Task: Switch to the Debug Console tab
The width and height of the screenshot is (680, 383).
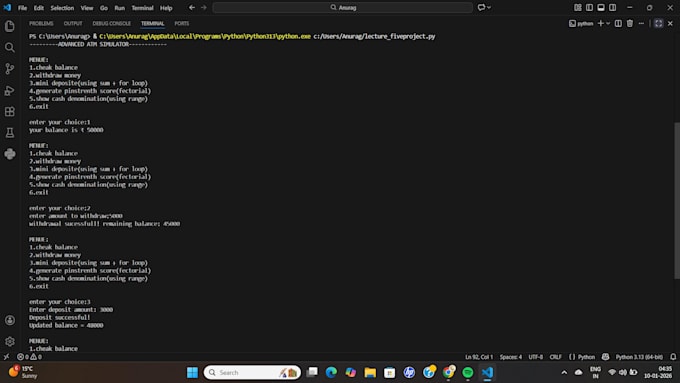Action: pyautogui.click(x=111, y=23)
